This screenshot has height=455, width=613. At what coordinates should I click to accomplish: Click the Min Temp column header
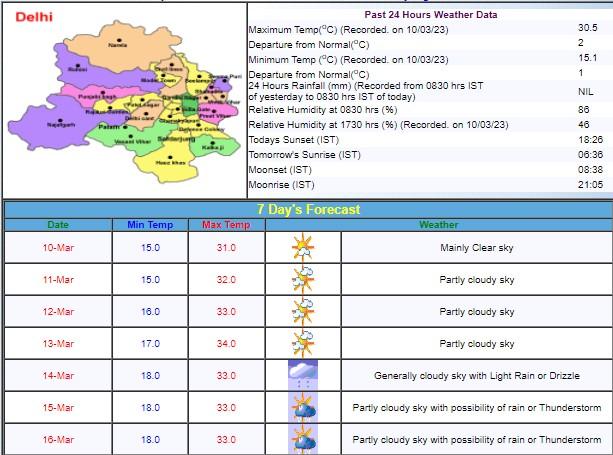tap(149, 225)
